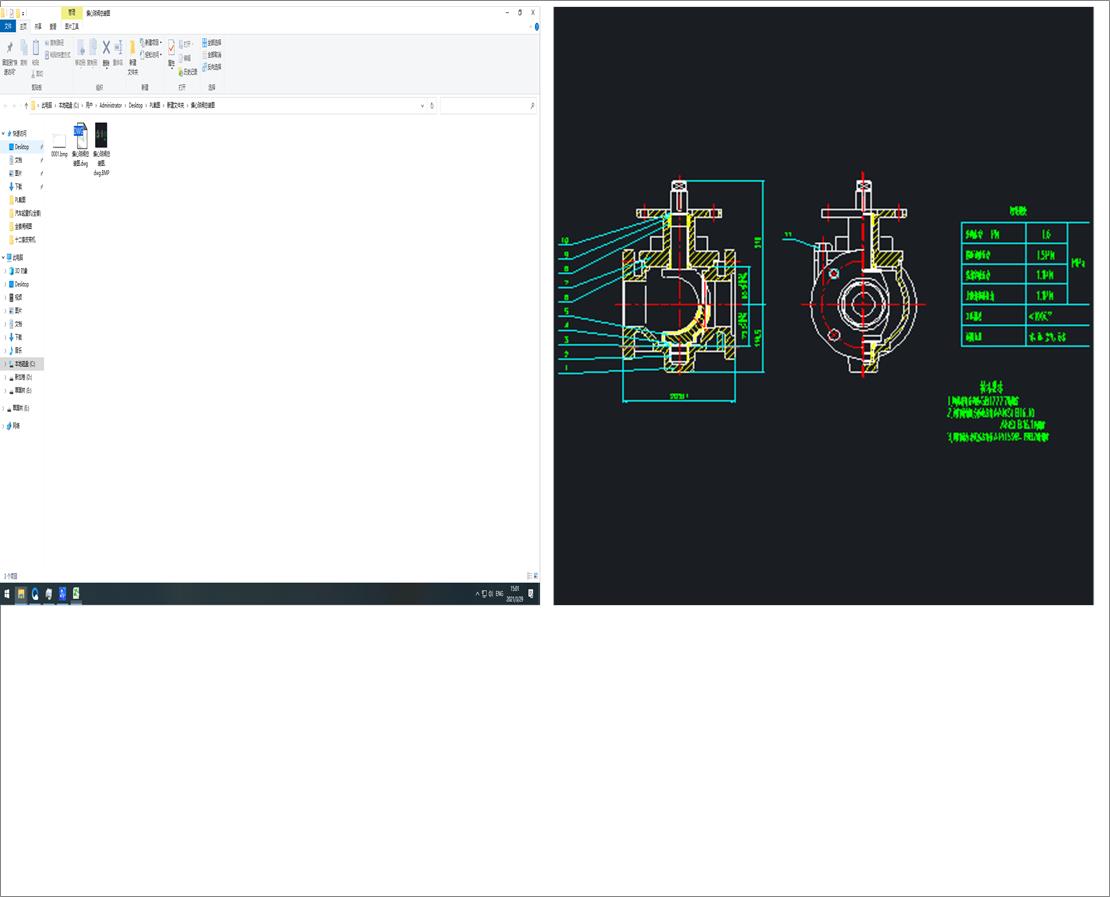The height and width of the screenshot is (897, 1110).
Task: Select the .dwg drawing file in the folder
Action: tap(80, 144)
